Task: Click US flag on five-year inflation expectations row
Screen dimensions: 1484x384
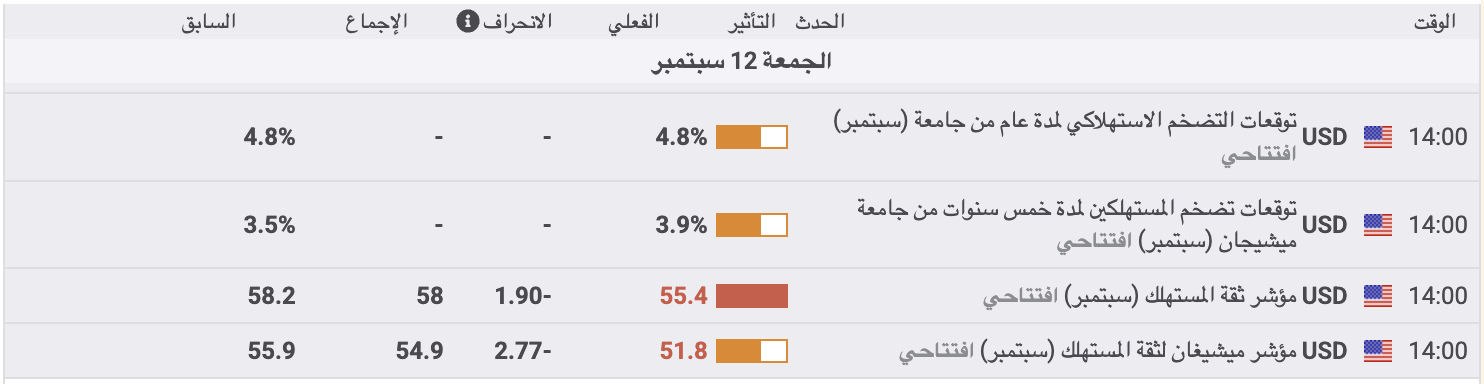Action: [1378, 224]
